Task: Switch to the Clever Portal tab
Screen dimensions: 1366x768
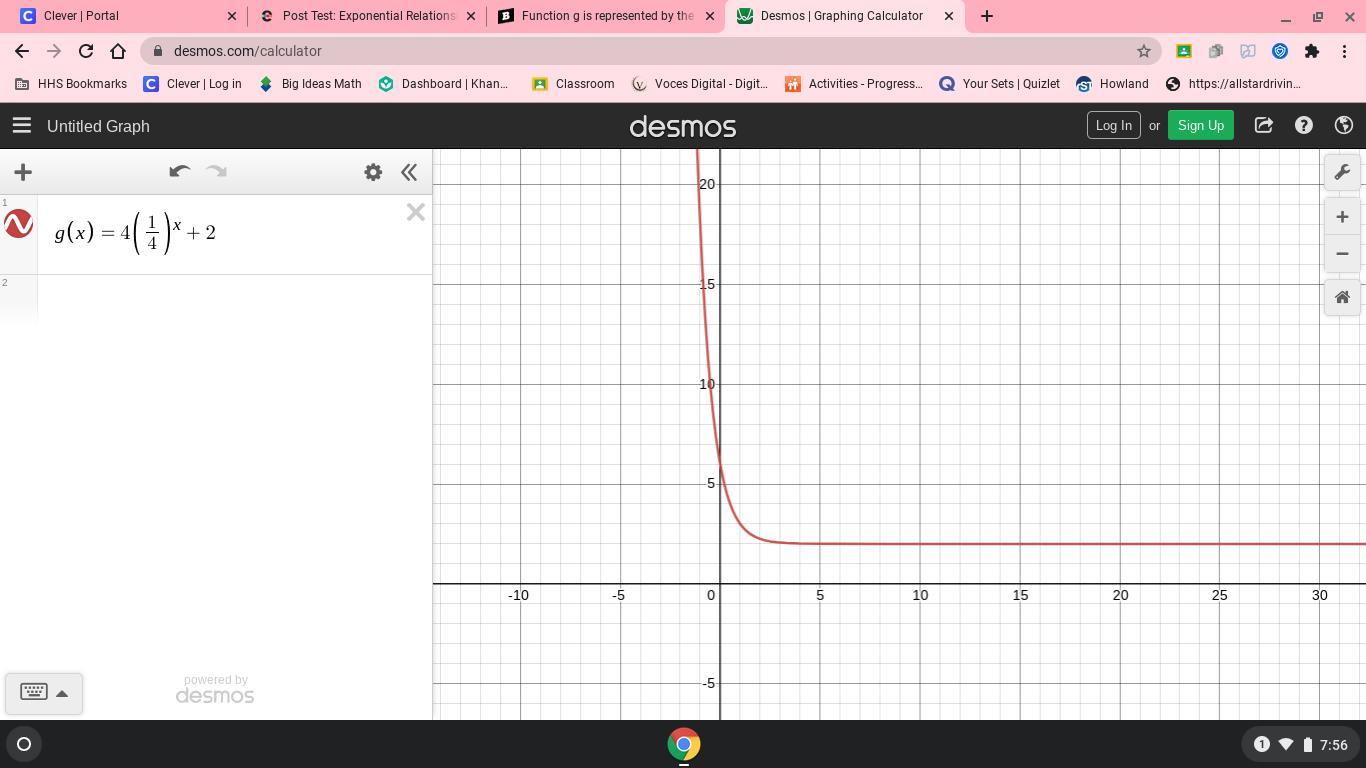Action: (x=125, y=16)
